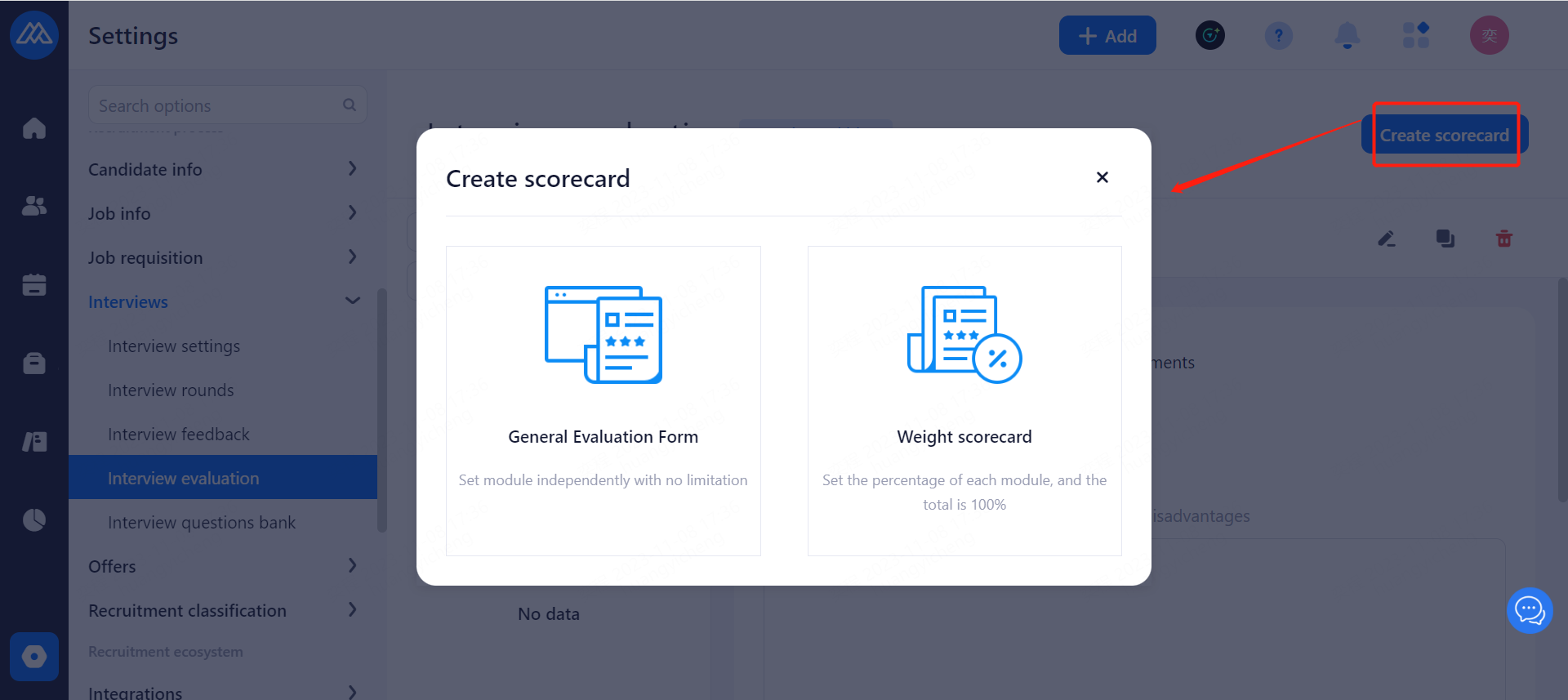Open the live chat support bubble

tap(1529, 610)
